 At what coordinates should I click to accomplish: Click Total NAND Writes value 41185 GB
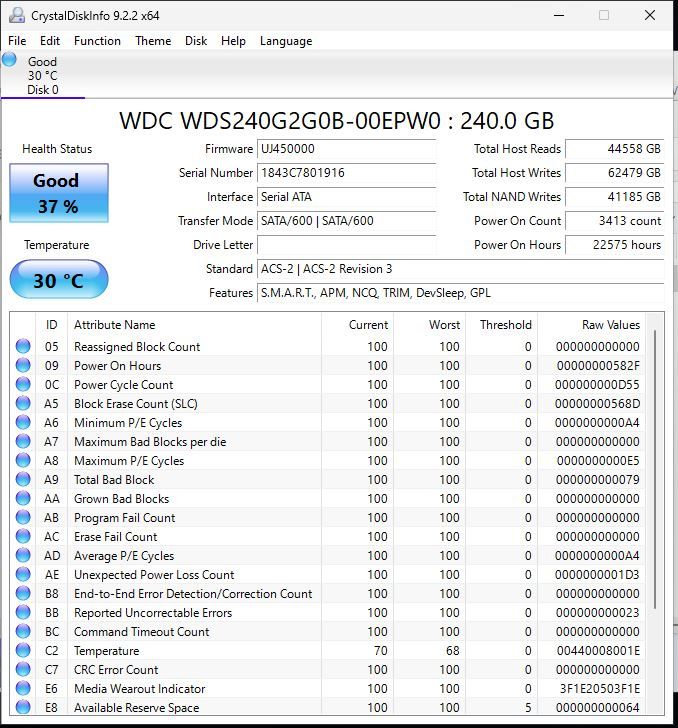click(x=615, y=197)
